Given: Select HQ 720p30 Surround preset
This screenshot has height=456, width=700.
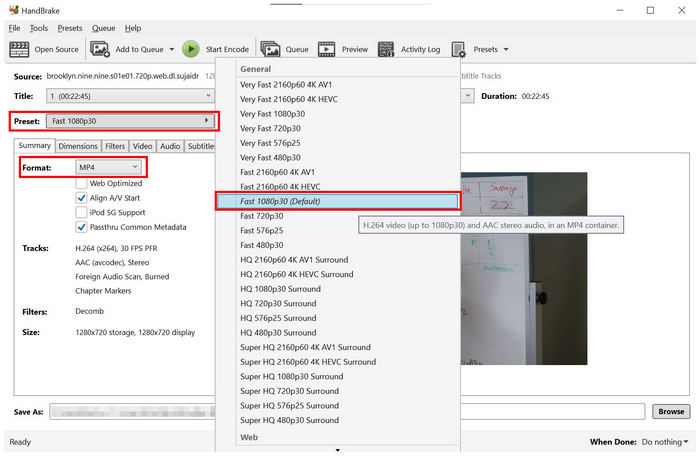Looking at the screenshot, I should (x=338, y=303).
